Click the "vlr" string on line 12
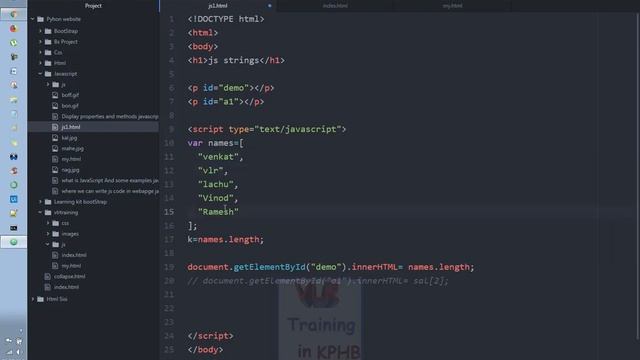 211,171
